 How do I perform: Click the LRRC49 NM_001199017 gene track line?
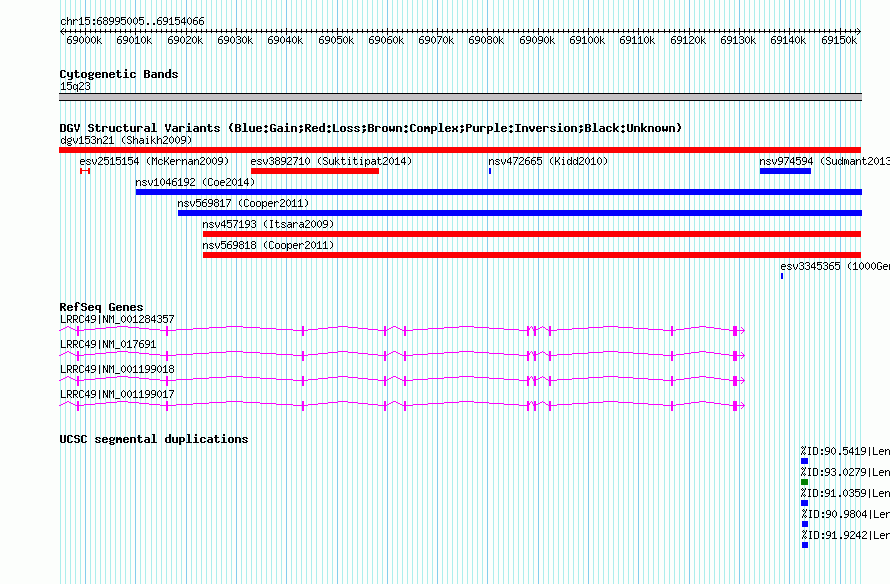pyautogui.click(x=402, y=405)
